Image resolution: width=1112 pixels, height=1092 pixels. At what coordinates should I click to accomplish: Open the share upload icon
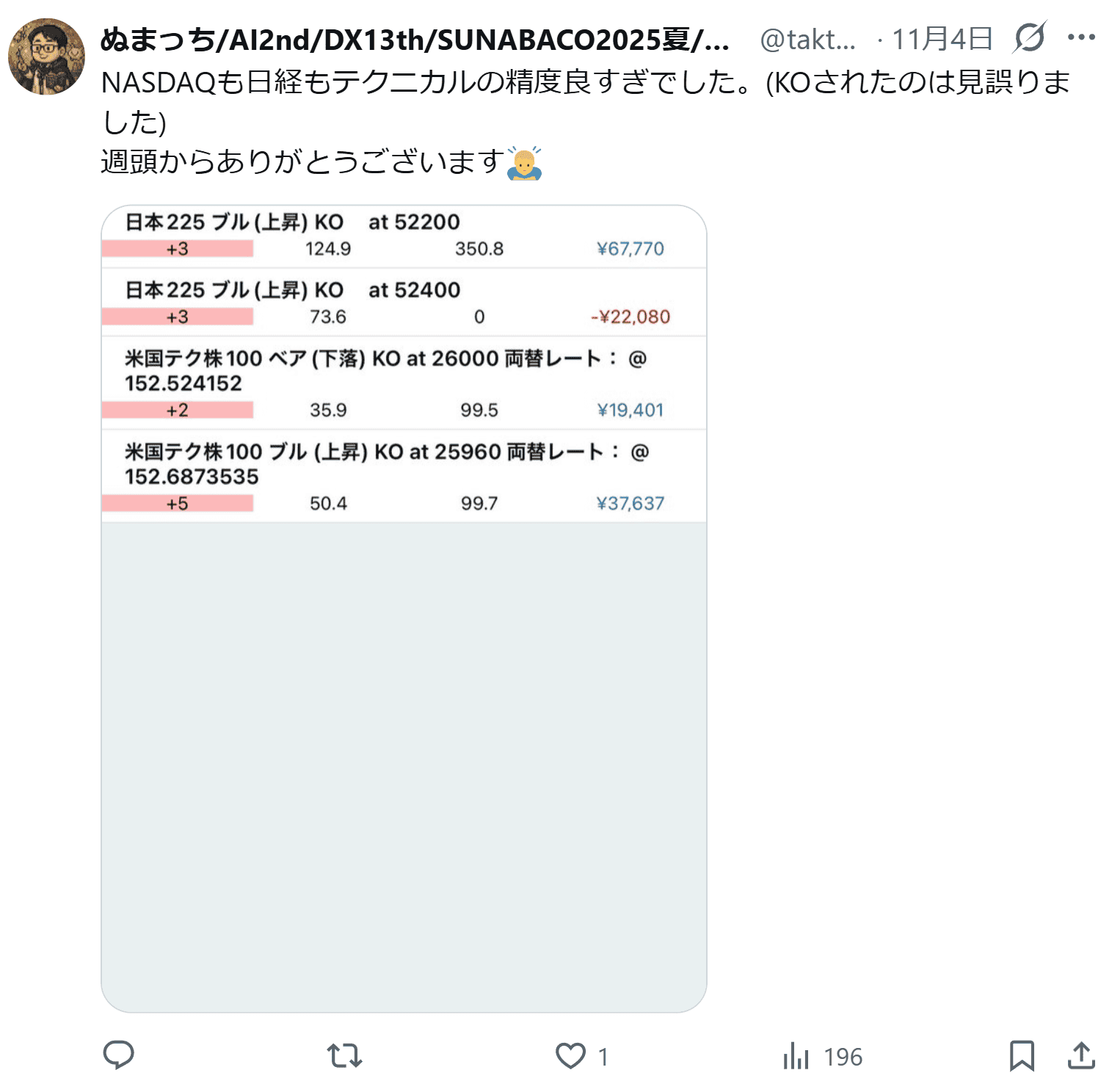pyautogui.click(x=1081, y=1055)
